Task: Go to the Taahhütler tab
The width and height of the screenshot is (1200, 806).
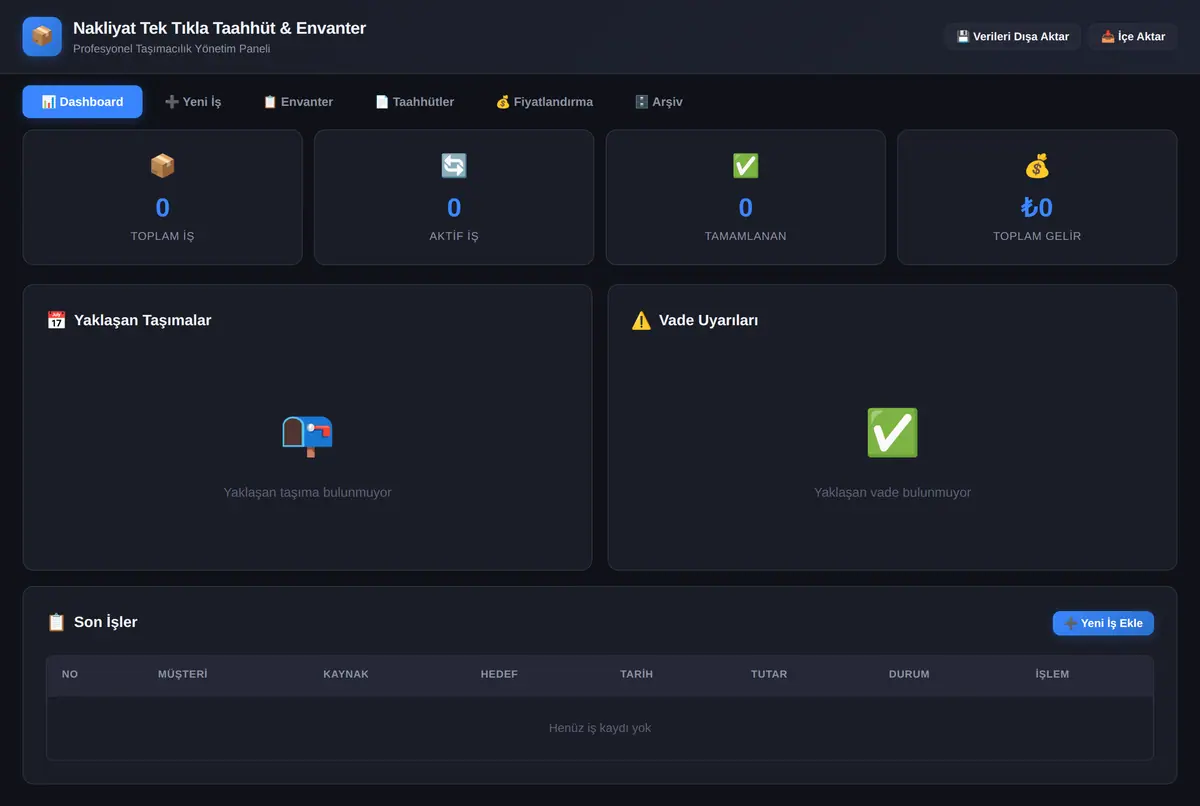Action: 415,102
